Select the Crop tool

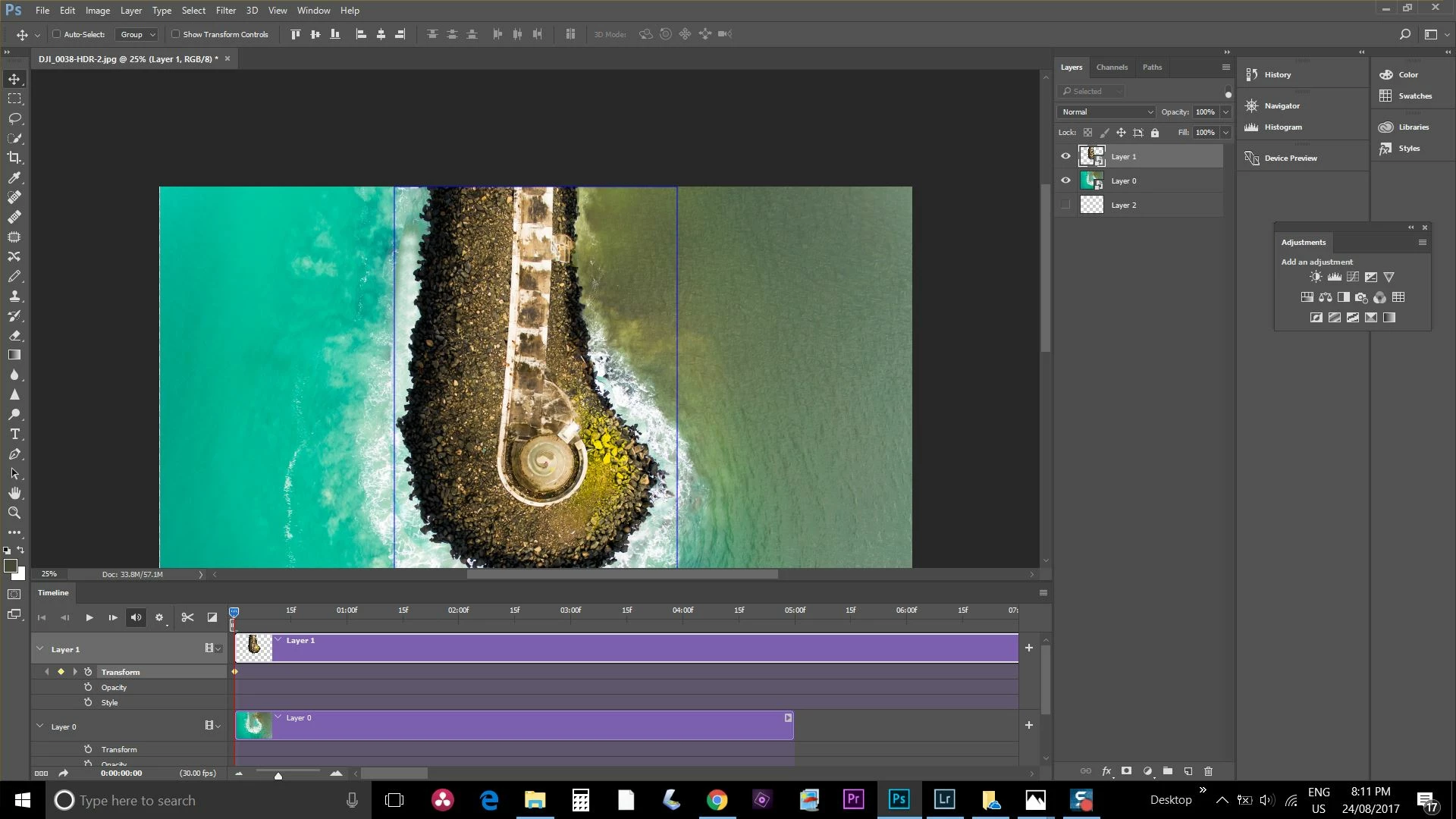coord(14,158)
